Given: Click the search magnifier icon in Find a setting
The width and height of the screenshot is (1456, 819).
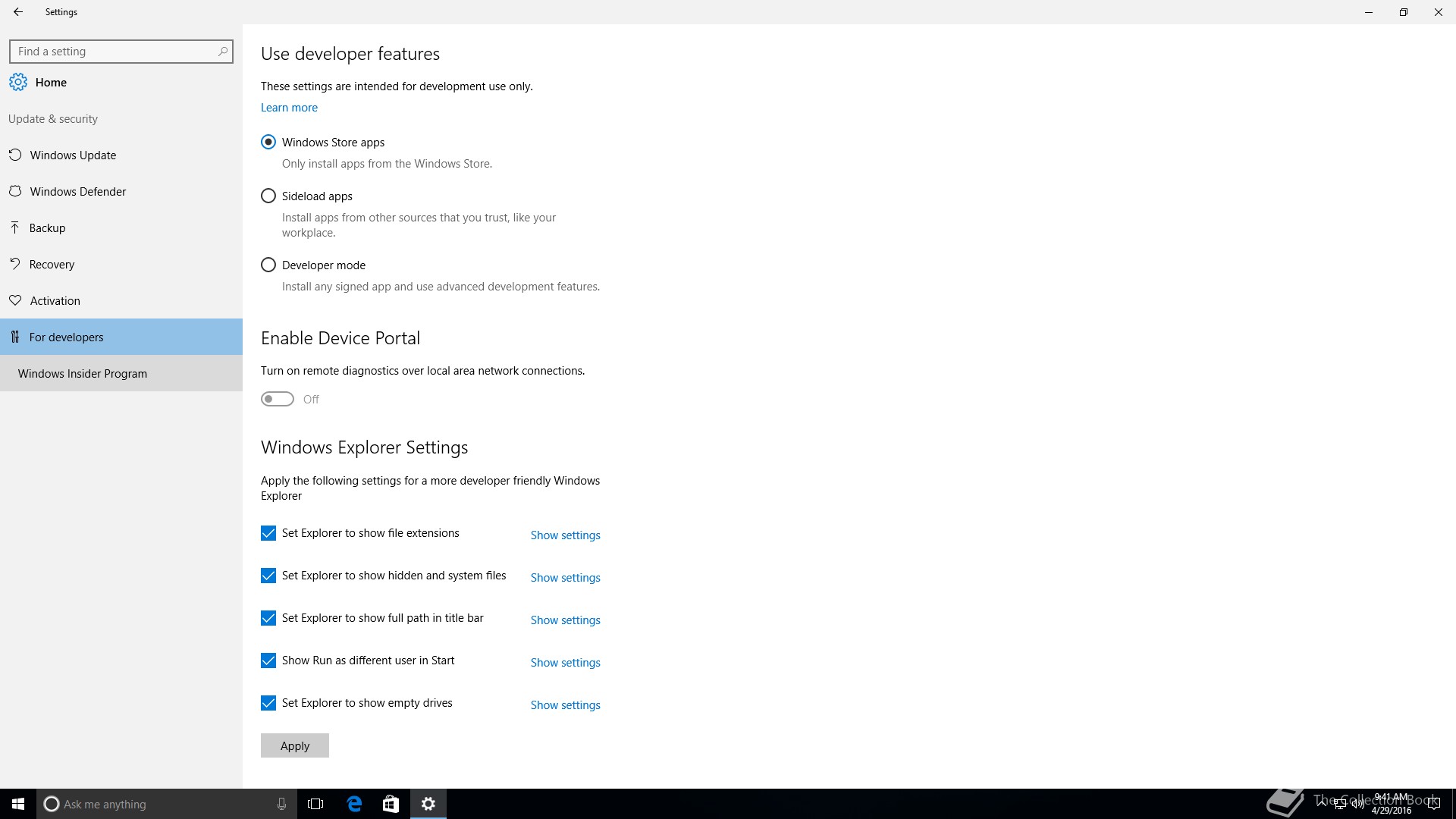Looking at the screenshot, I should click(x=222, y=52).
